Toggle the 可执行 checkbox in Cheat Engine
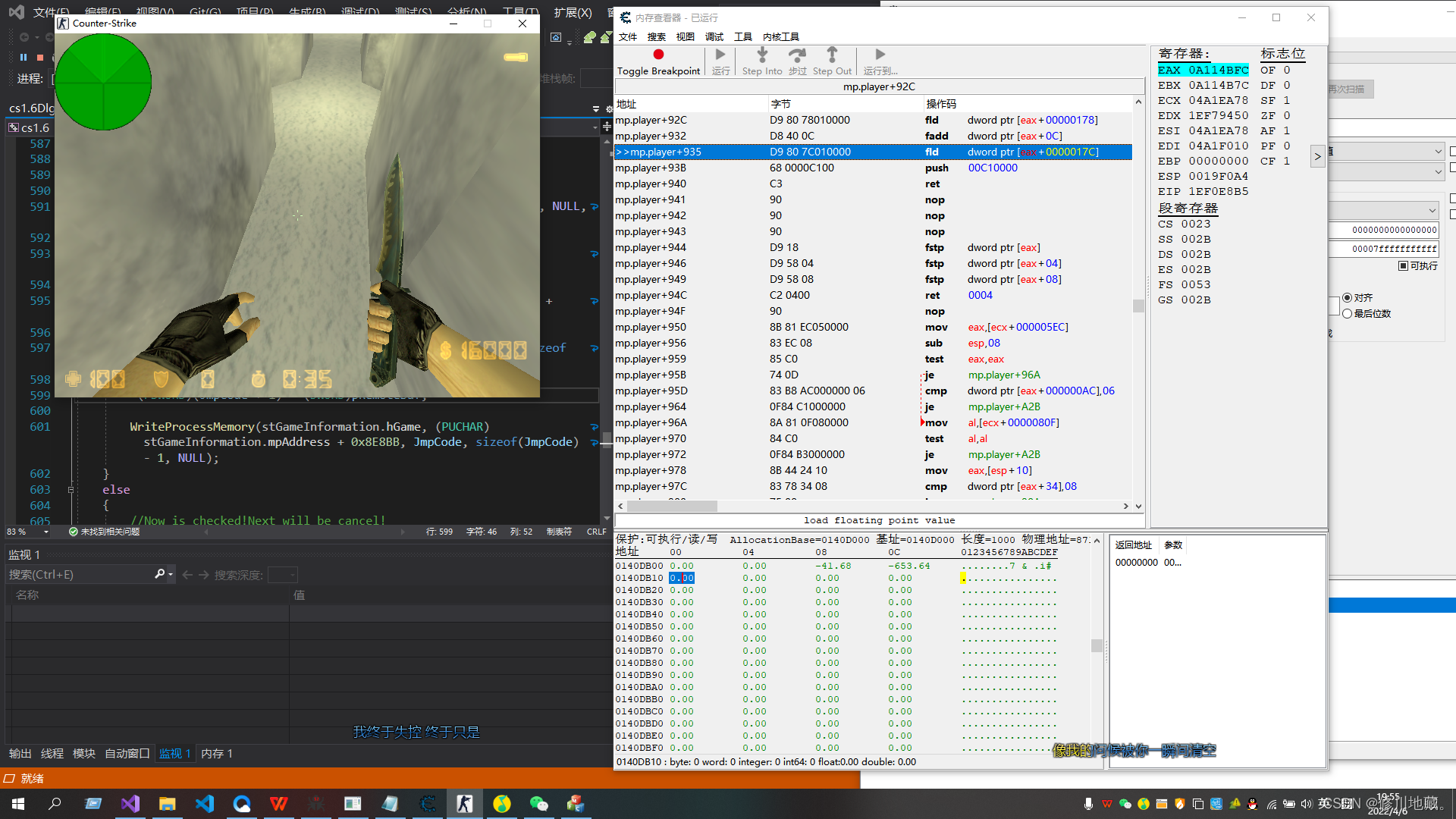Screen dimensions: 1456x819 (x=1403, y=266)
